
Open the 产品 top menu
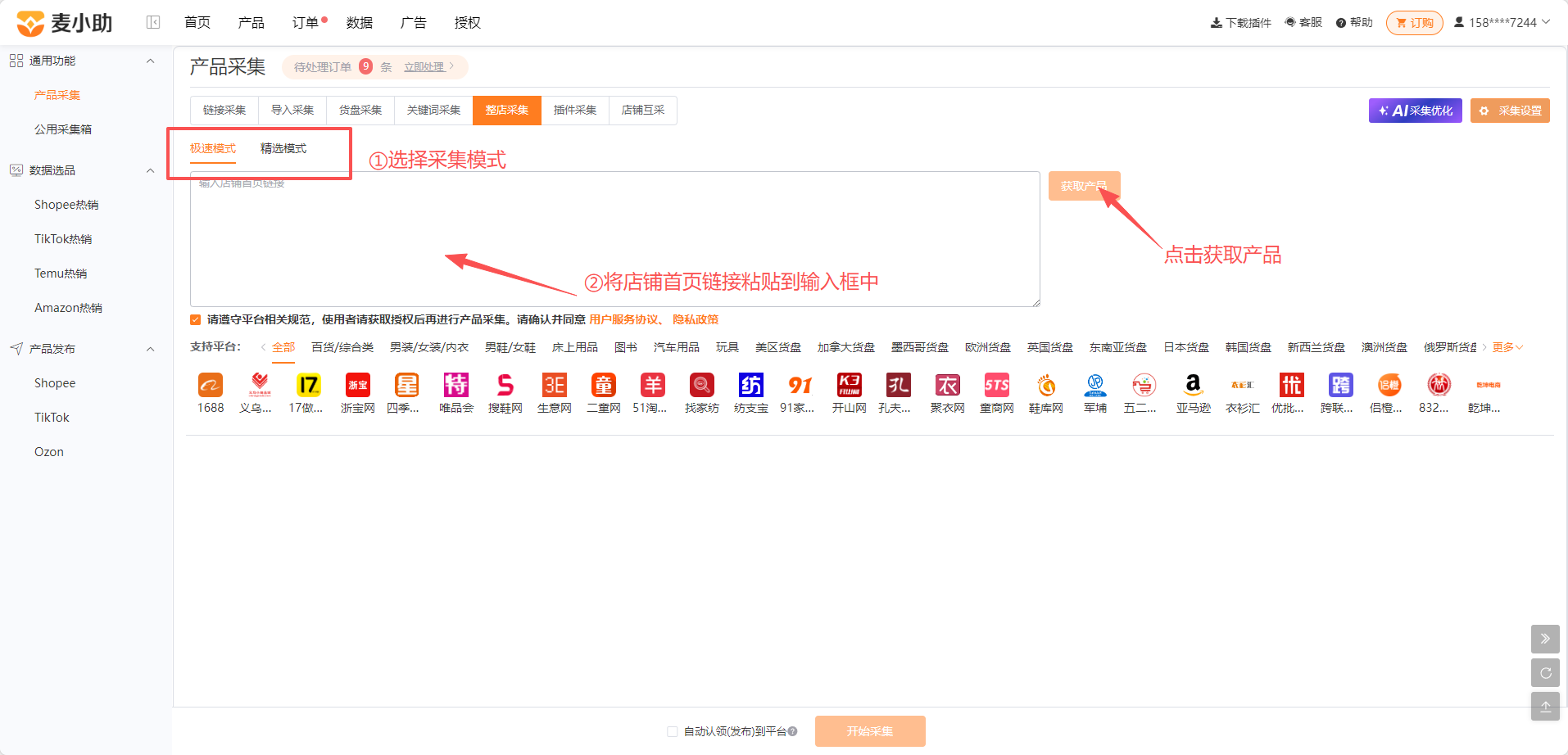(252, 23)
